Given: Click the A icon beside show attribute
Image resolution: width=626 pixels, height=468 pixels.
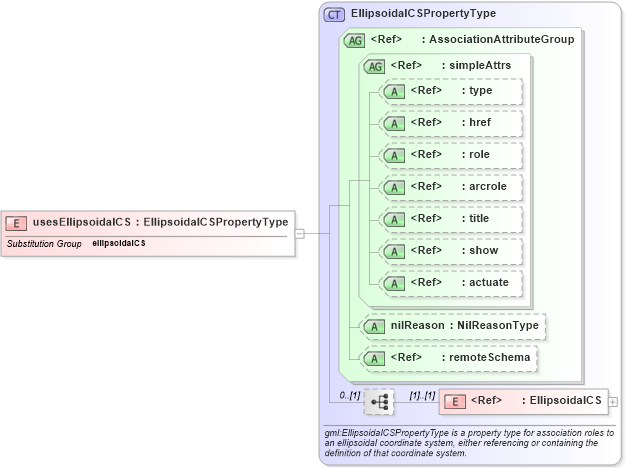Looking at the screenshot, I should tap(394, 252).
